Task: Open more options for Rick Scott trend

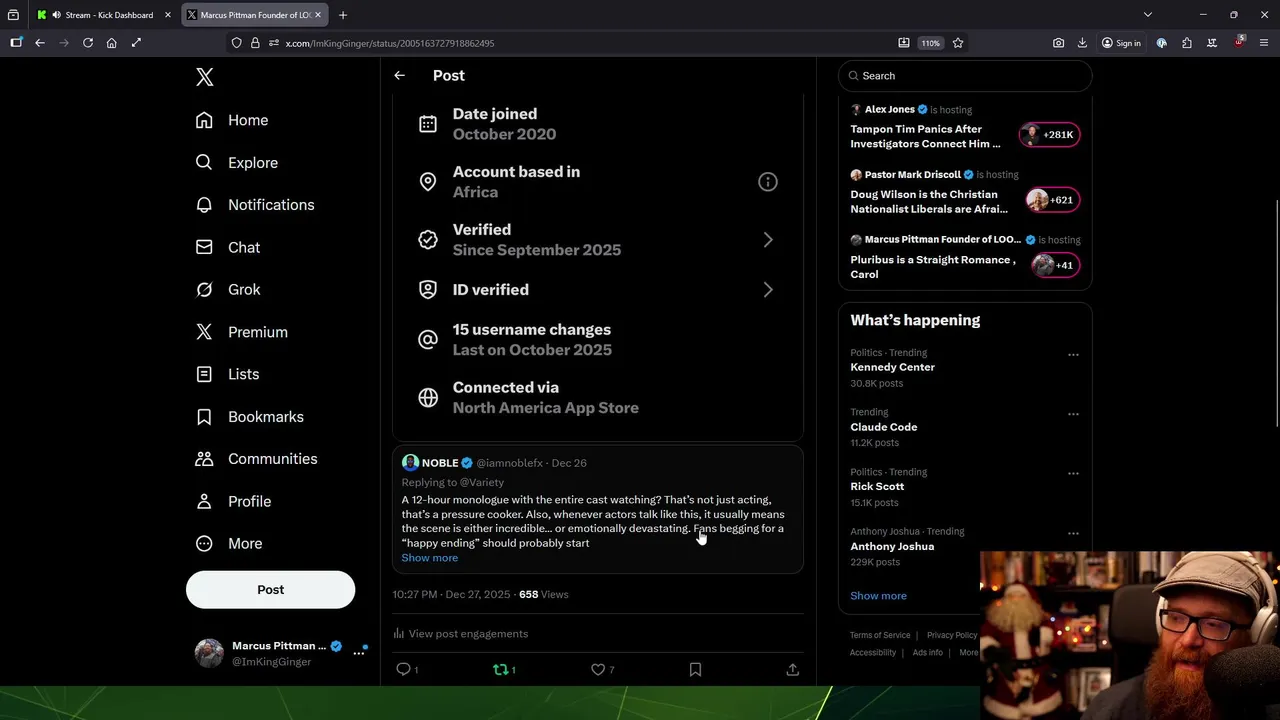Action: tap(1073, 474)
